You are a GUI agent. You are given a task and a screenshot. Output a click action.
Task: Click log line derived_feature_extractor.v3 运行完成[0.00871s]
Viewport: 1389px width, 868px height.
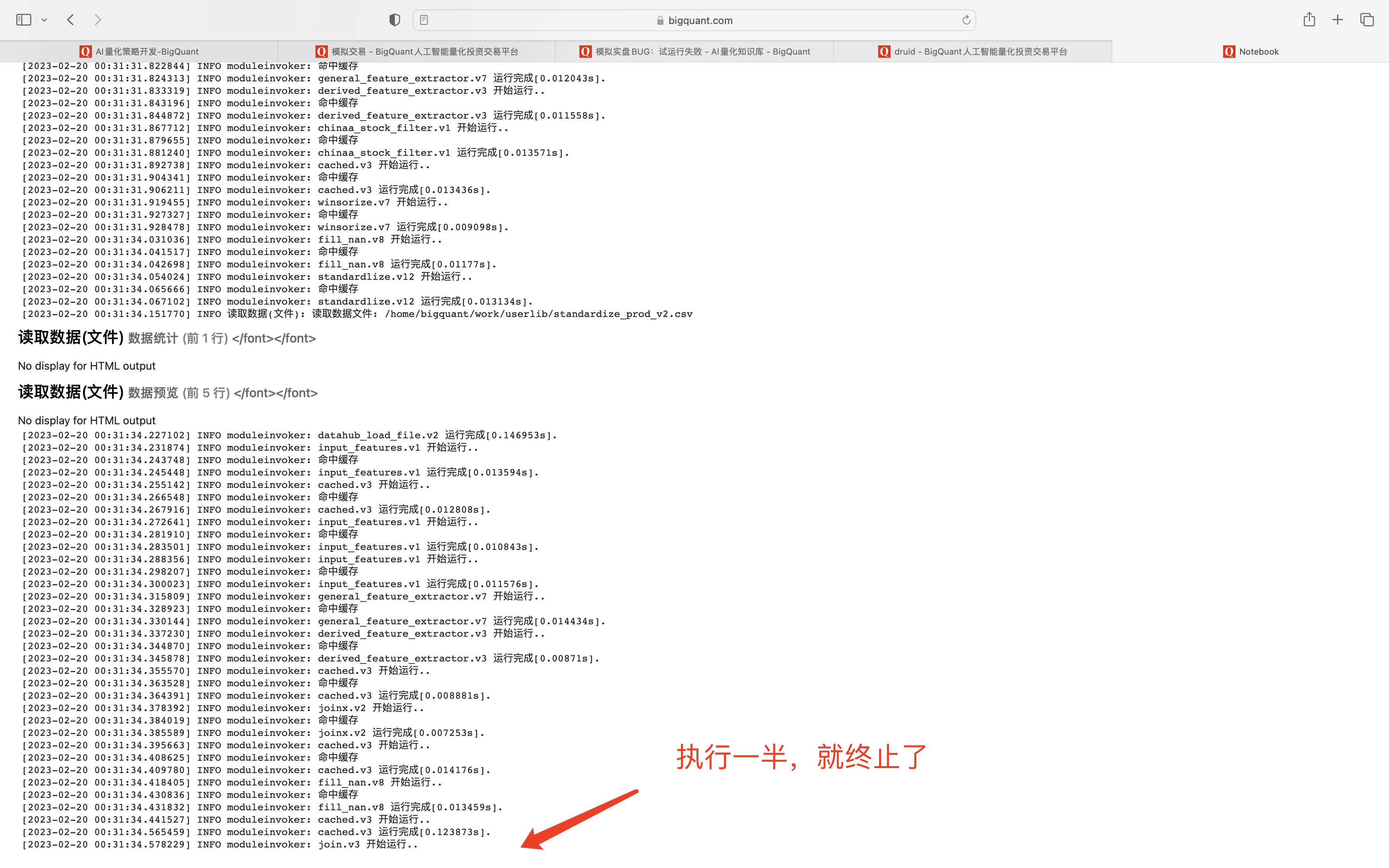pyautogui.click(x=311, y=658)
